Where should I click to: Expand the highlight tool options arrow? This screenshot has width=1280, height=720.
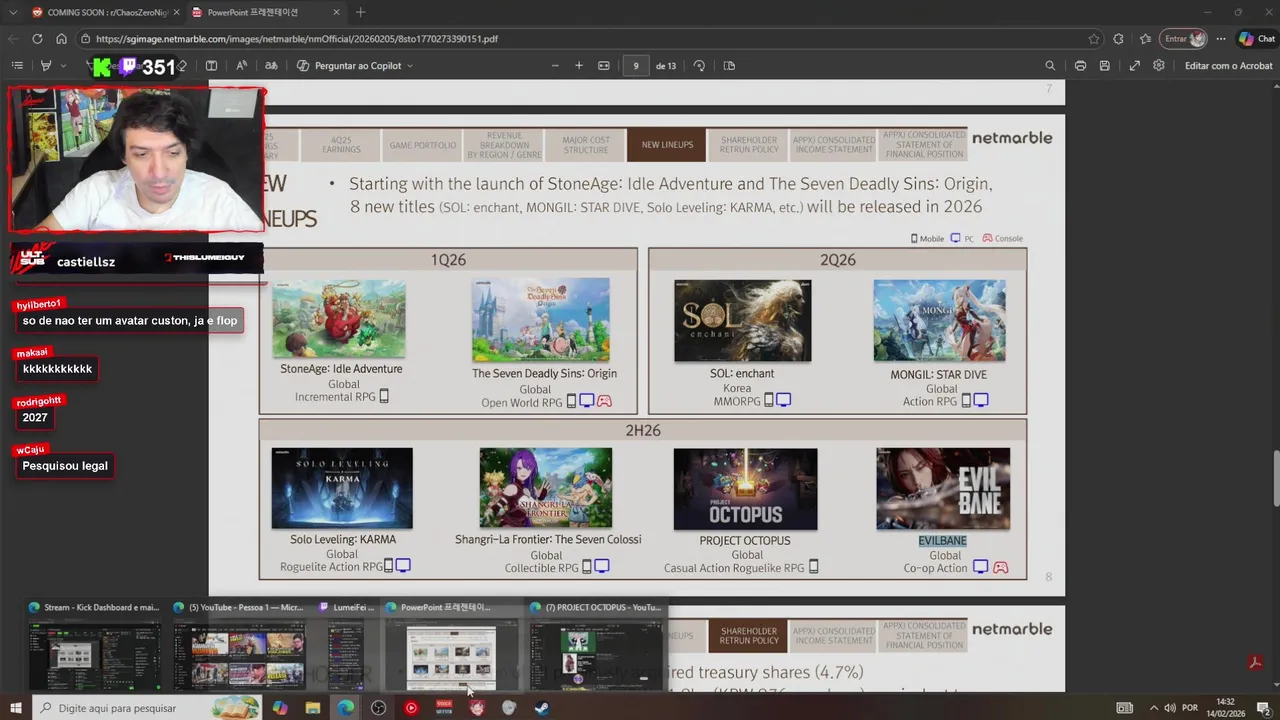point(63,66)
